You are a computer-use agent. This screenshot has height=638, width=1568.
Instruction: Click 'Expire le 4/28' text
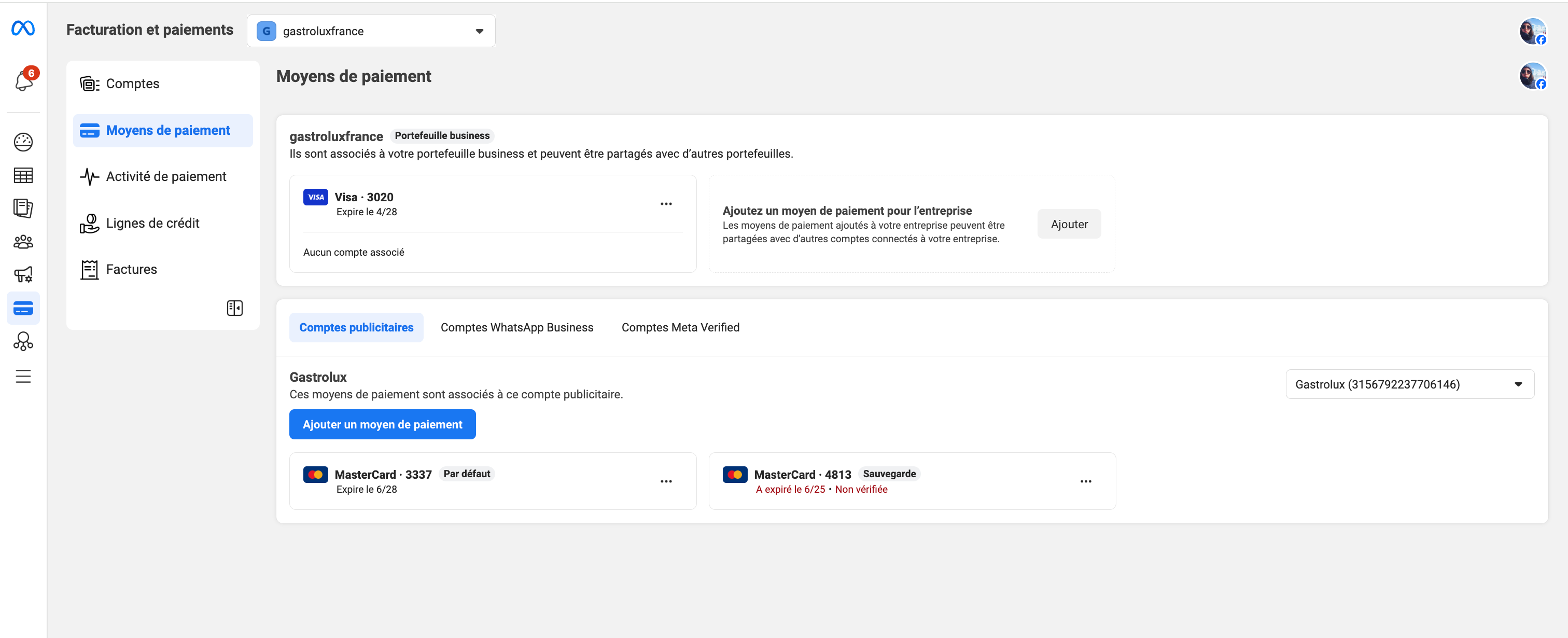click(x=367, y=212)
